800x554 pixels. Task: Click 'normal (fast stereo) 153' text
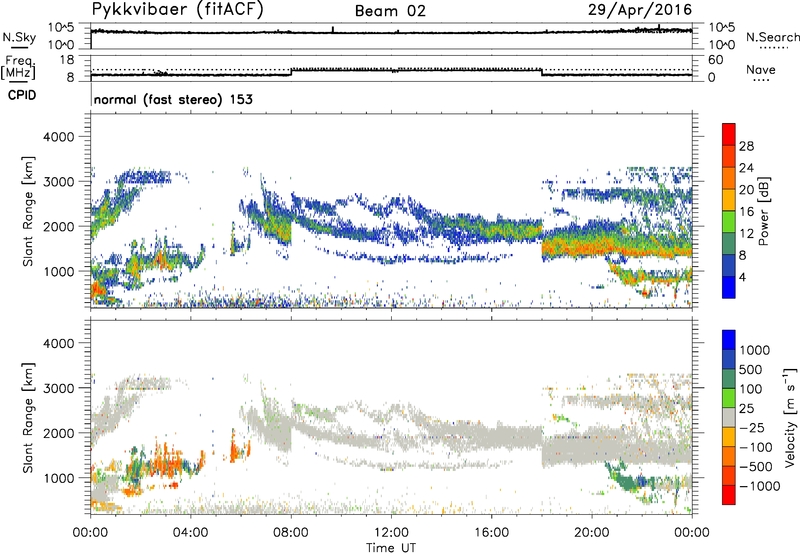[x=173, y=99]
